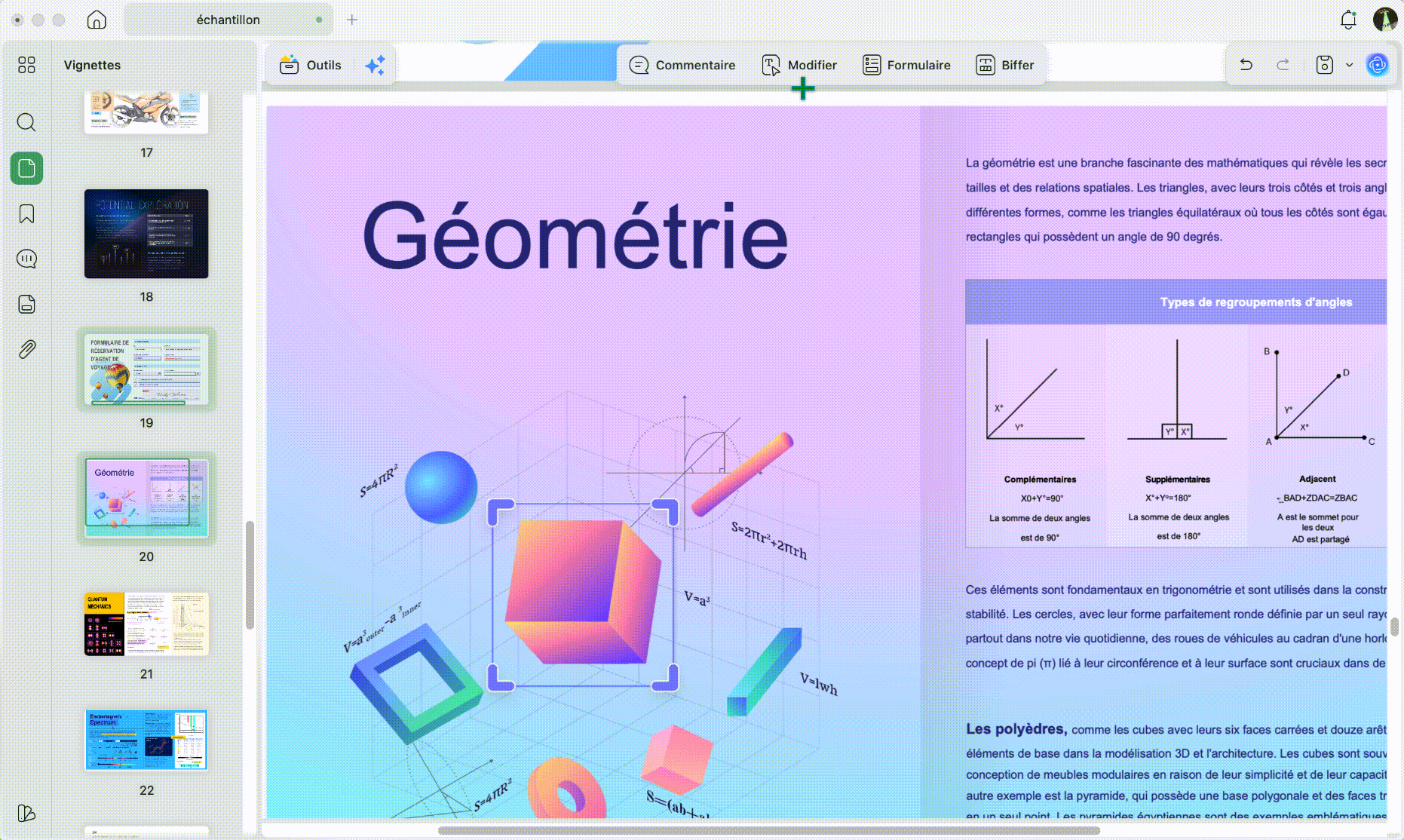Switch to Commentaire mode
This screenshot has width=1404, height=840.
coord(682,65)
